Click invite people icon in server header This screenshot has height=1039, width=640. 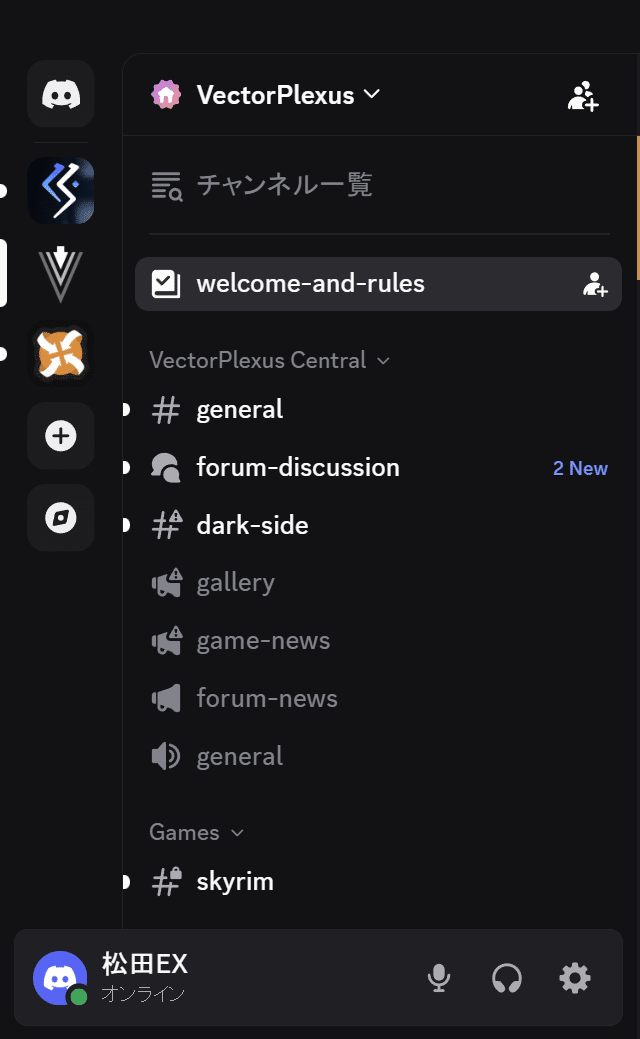[583, 96]
